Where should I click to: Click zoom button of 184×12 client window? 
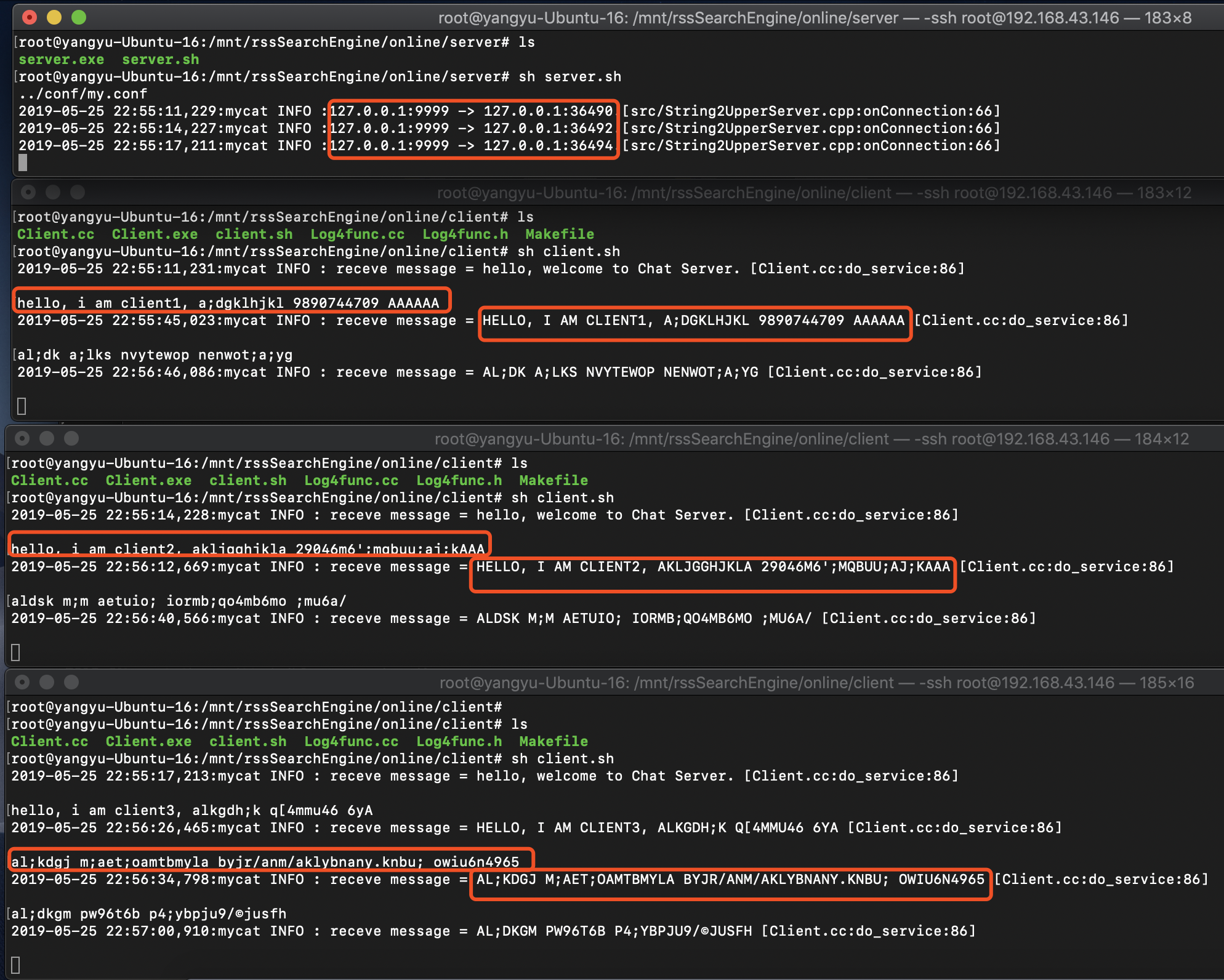pos(71,438)
